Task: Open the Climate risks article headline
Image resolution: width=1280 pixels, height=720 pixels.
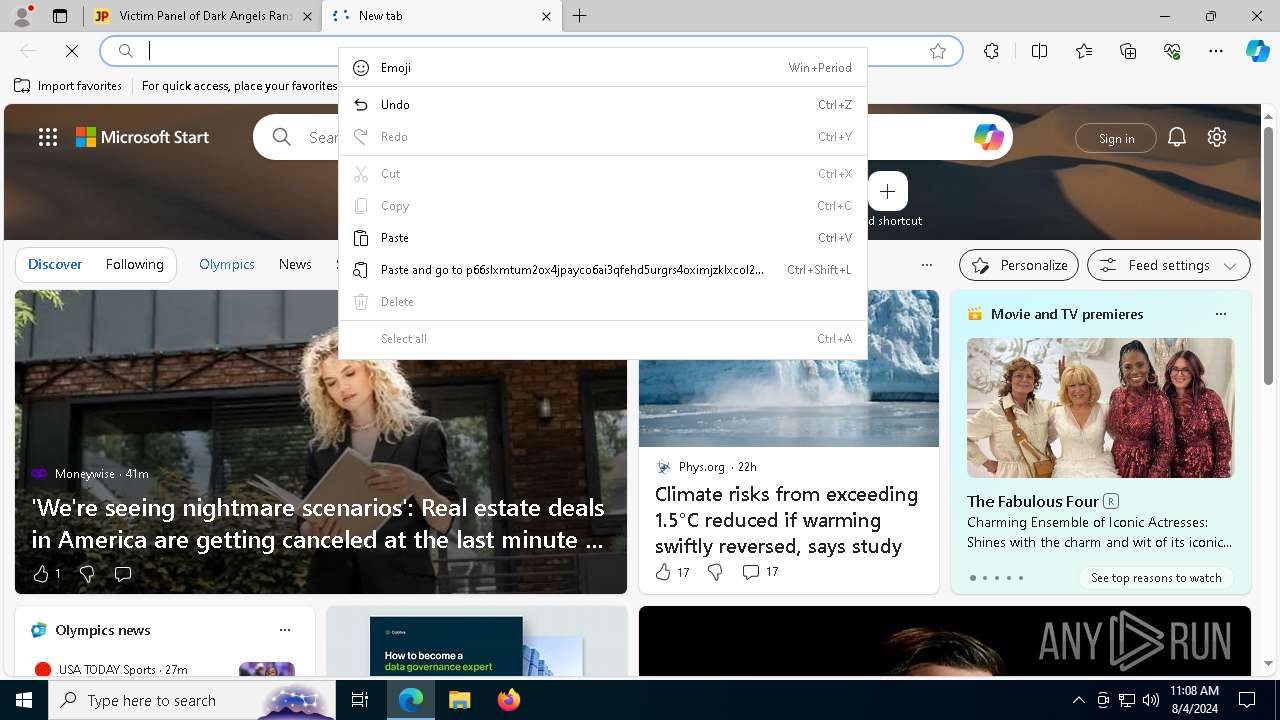Action: (x=786, y=520)
